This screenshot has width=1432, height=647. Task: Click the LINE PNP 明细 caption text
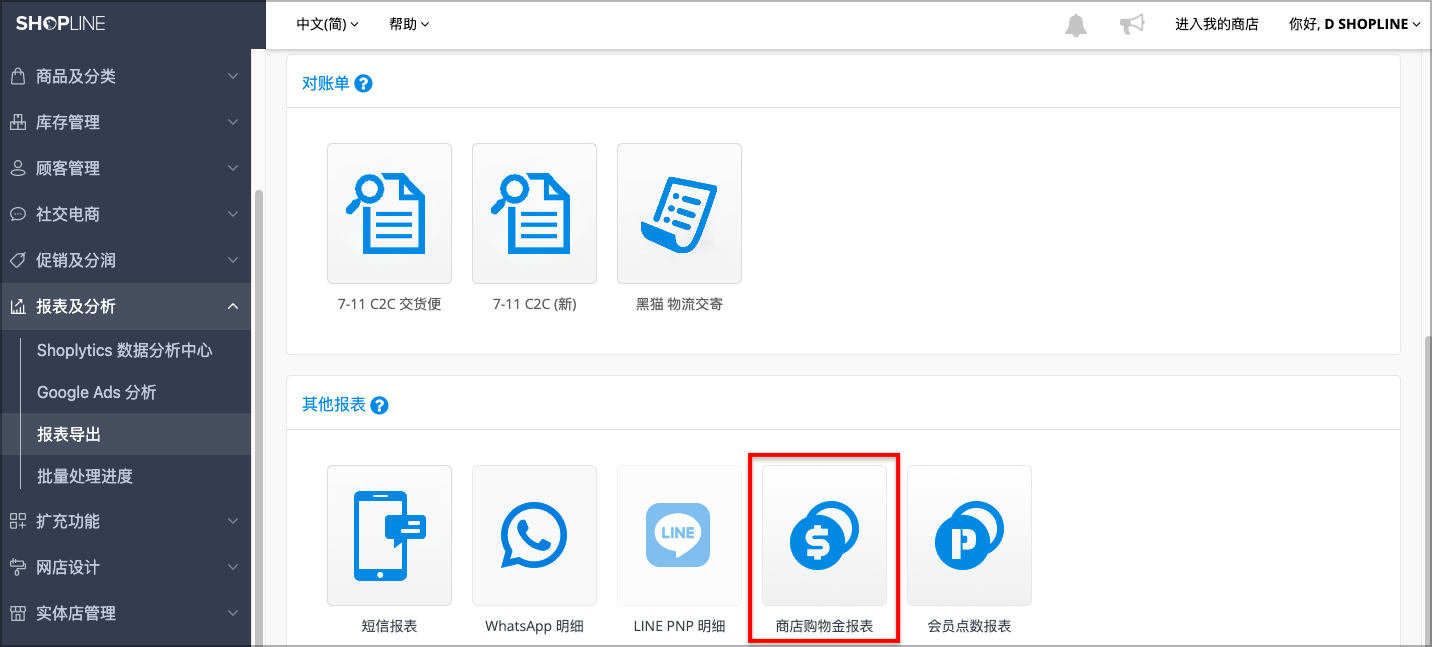point(679,626)
